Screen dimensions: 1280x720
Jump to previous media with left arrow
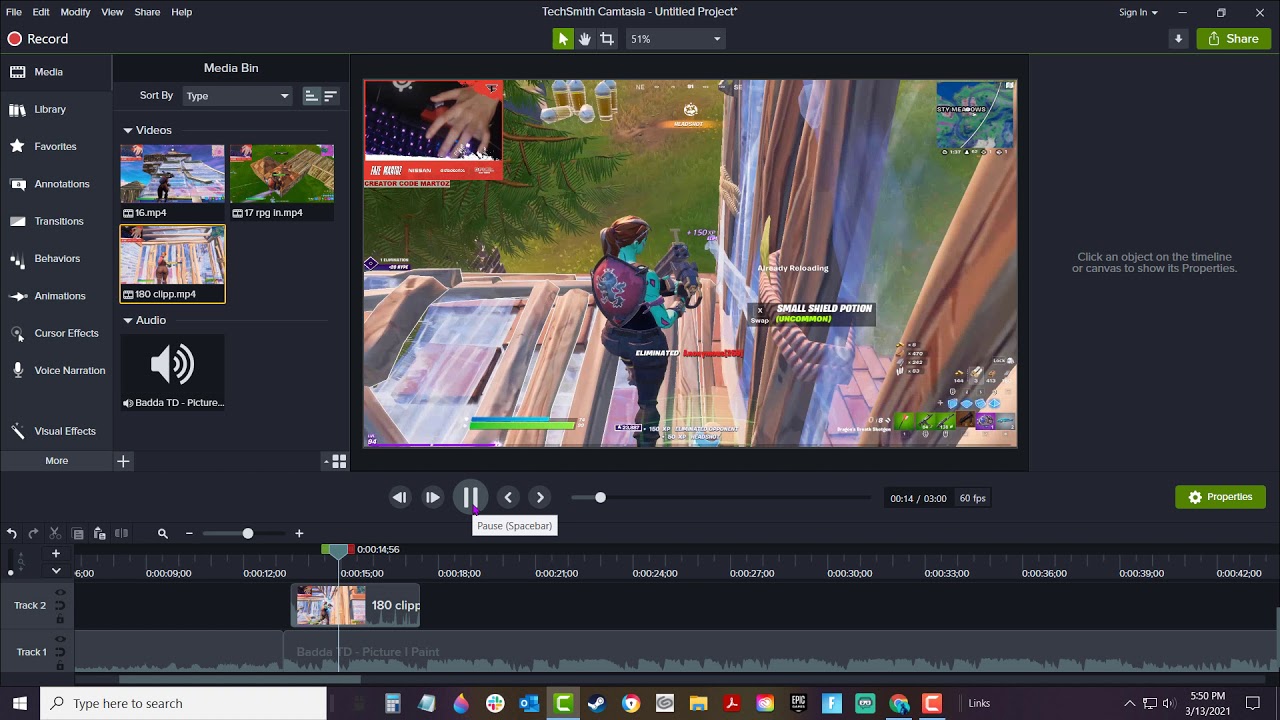click(508, 497)
